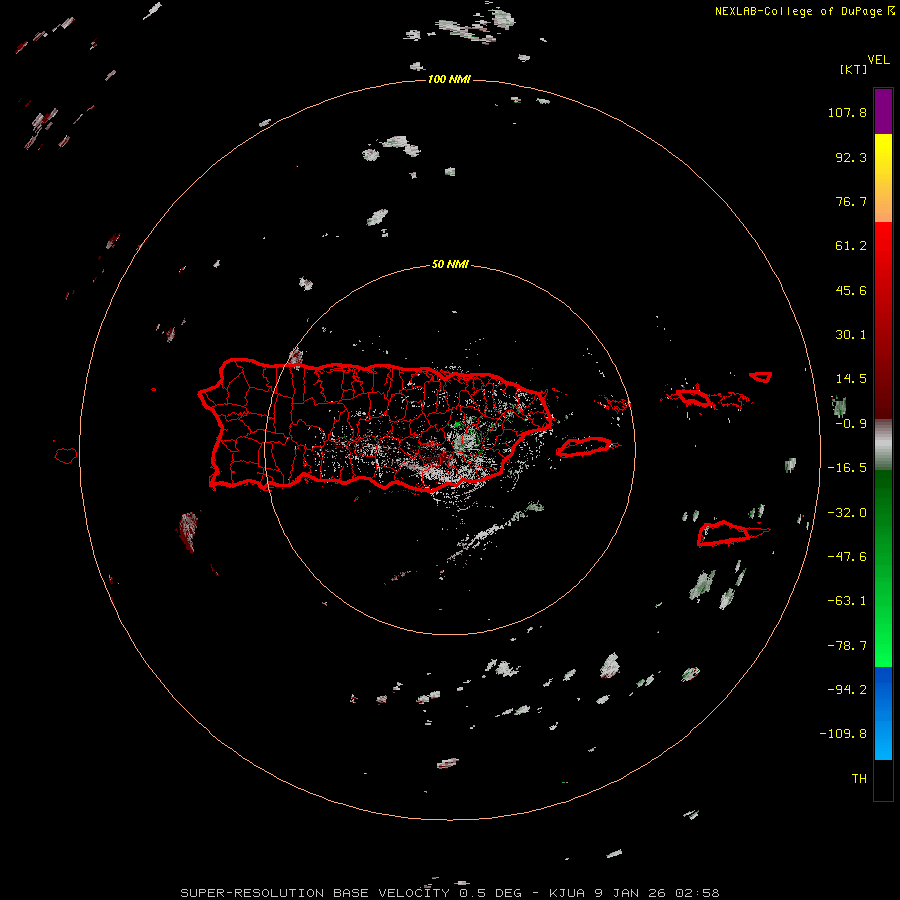
Task: Click the 30.1 legend value
Action: click(x=851, y=335)
